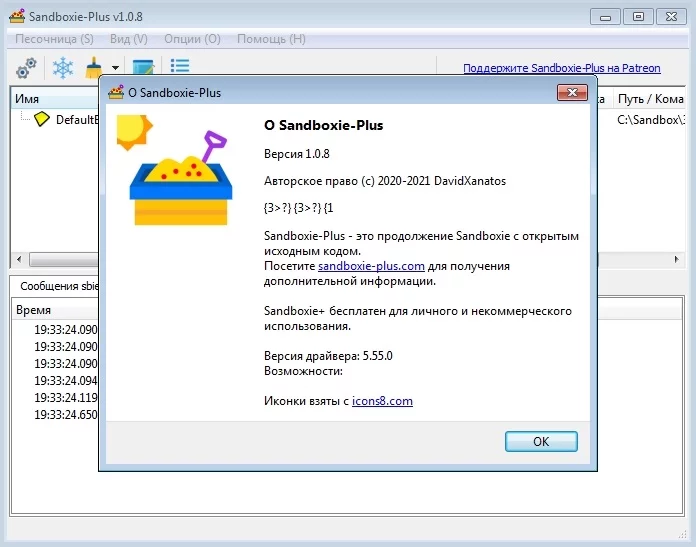696x547 pixels.
Task: Click the broom cleanup icon
Action: 94,68
